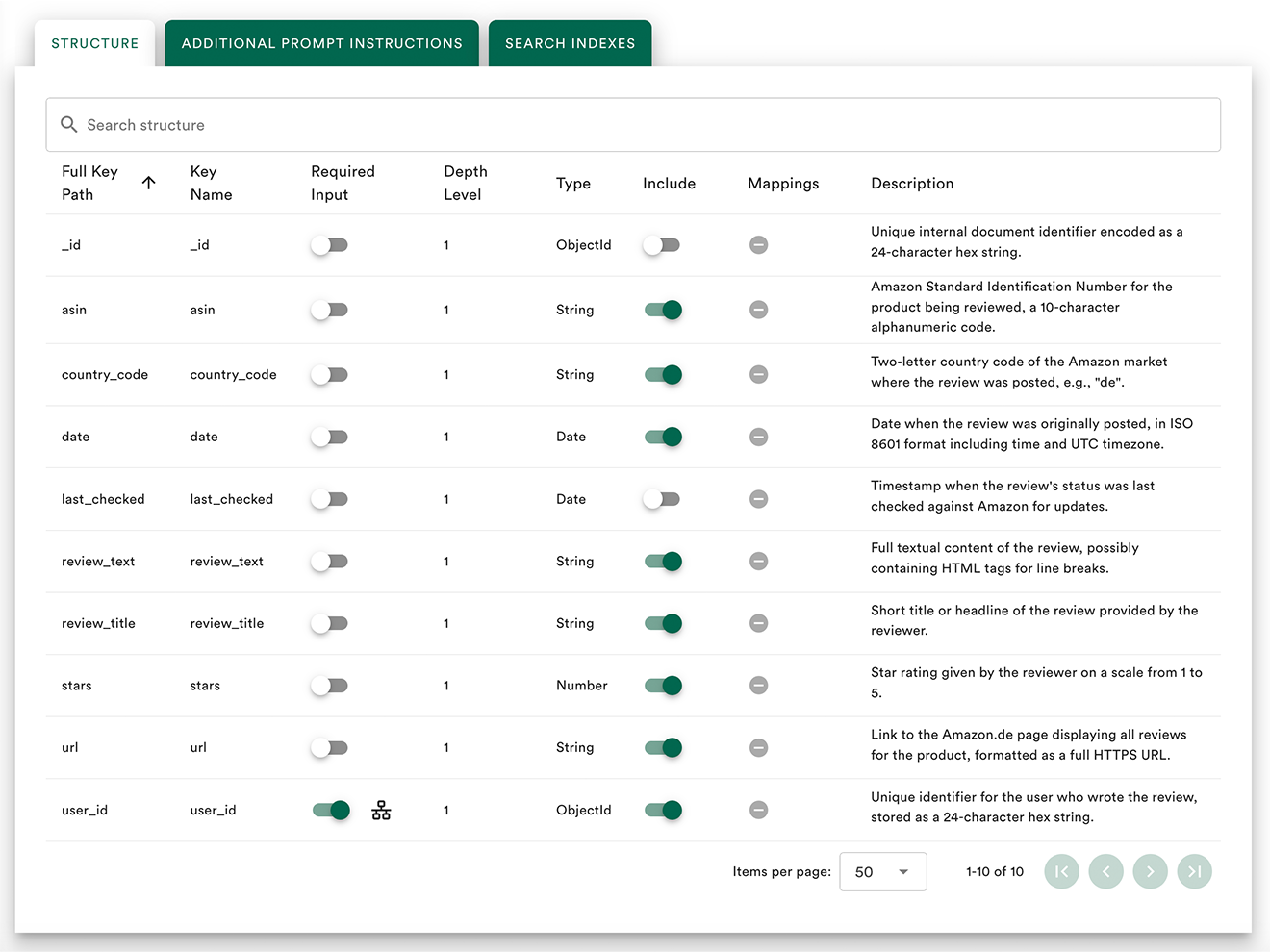Click the mappings minus icon for stars
Screen dimensions: 1270x952
(758, 686)
